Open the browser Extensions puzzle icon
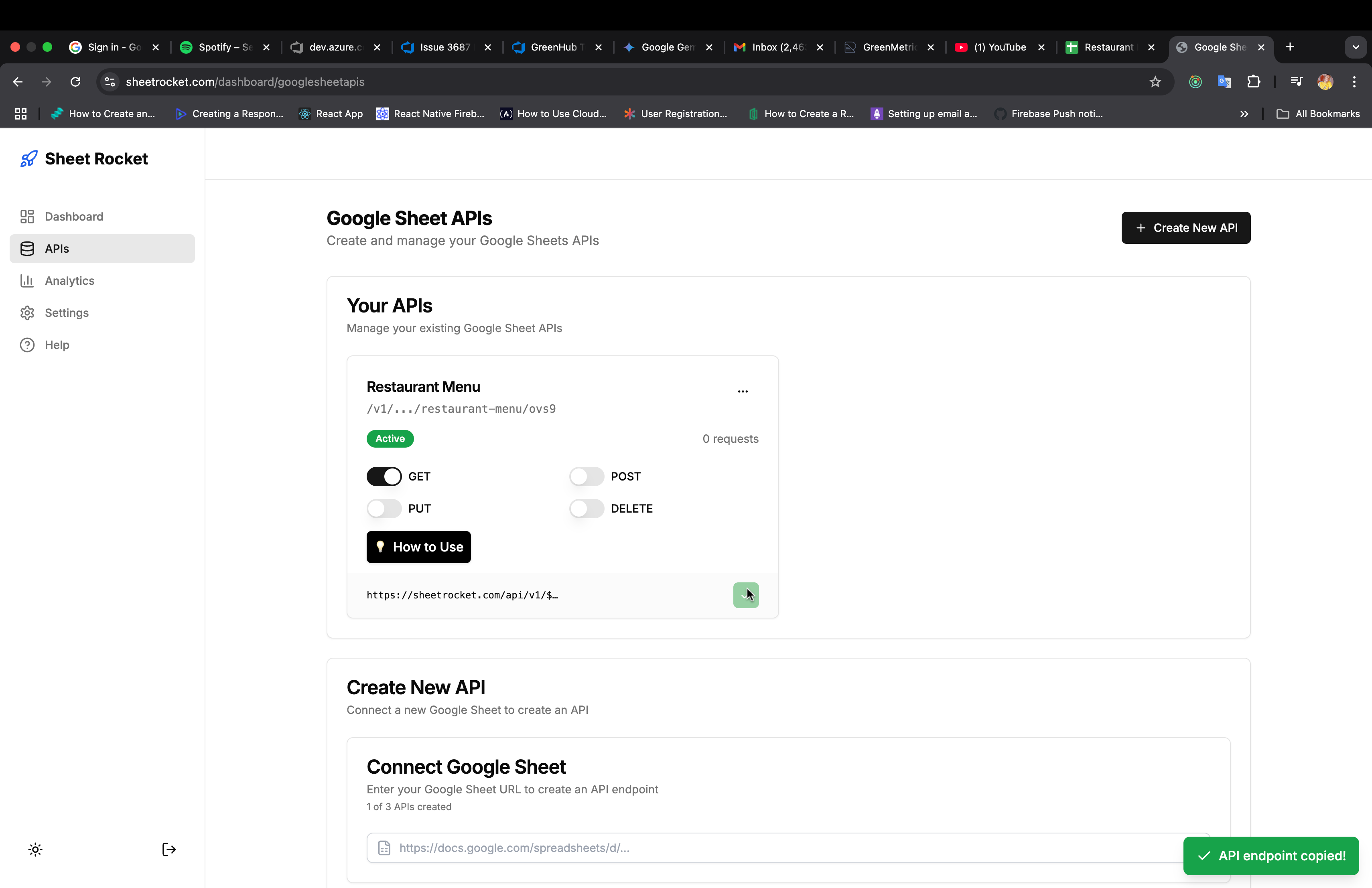 [x=1253, y=82]
